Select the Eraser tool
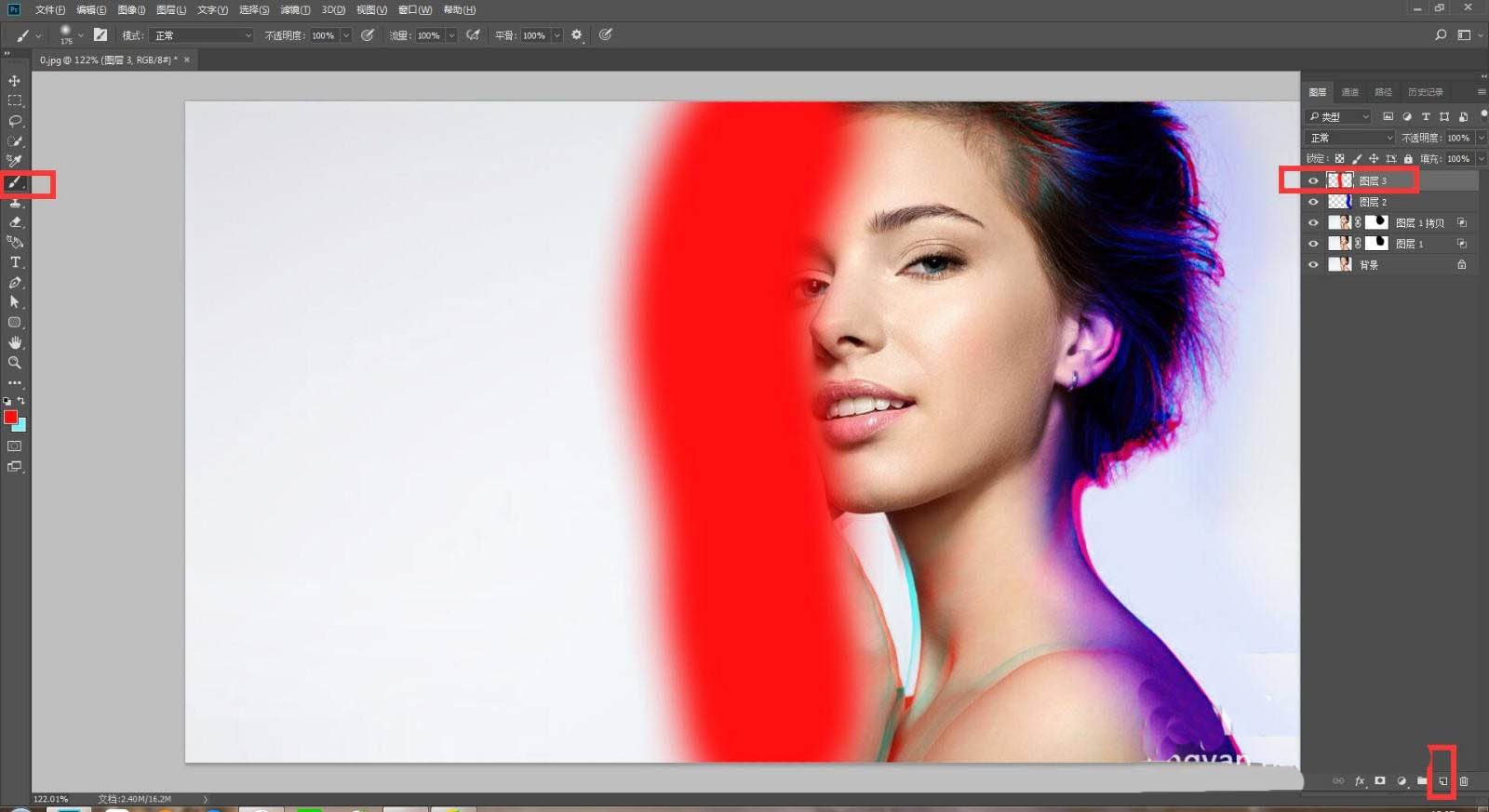Screen dimensions: 1489x812 [15, 222]
